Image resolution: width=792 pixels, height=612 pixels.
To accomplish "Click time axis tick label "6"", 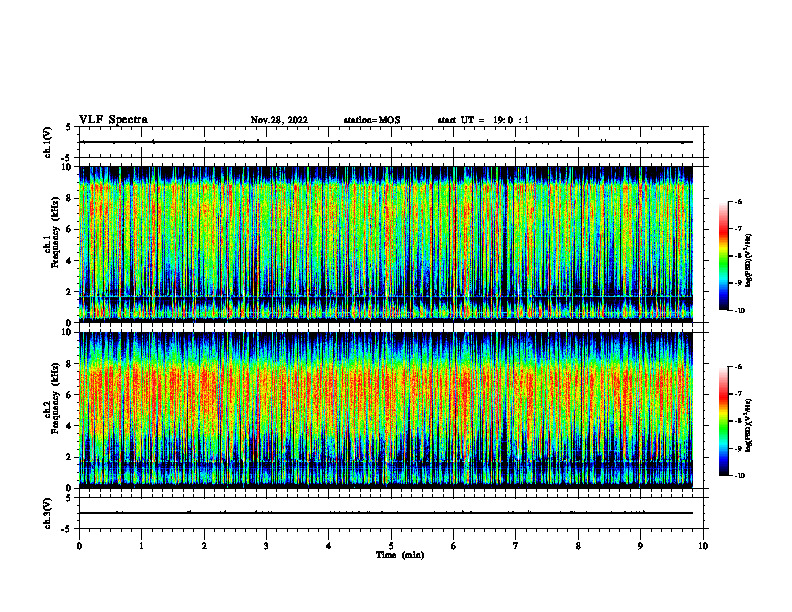I will (454, 546).
